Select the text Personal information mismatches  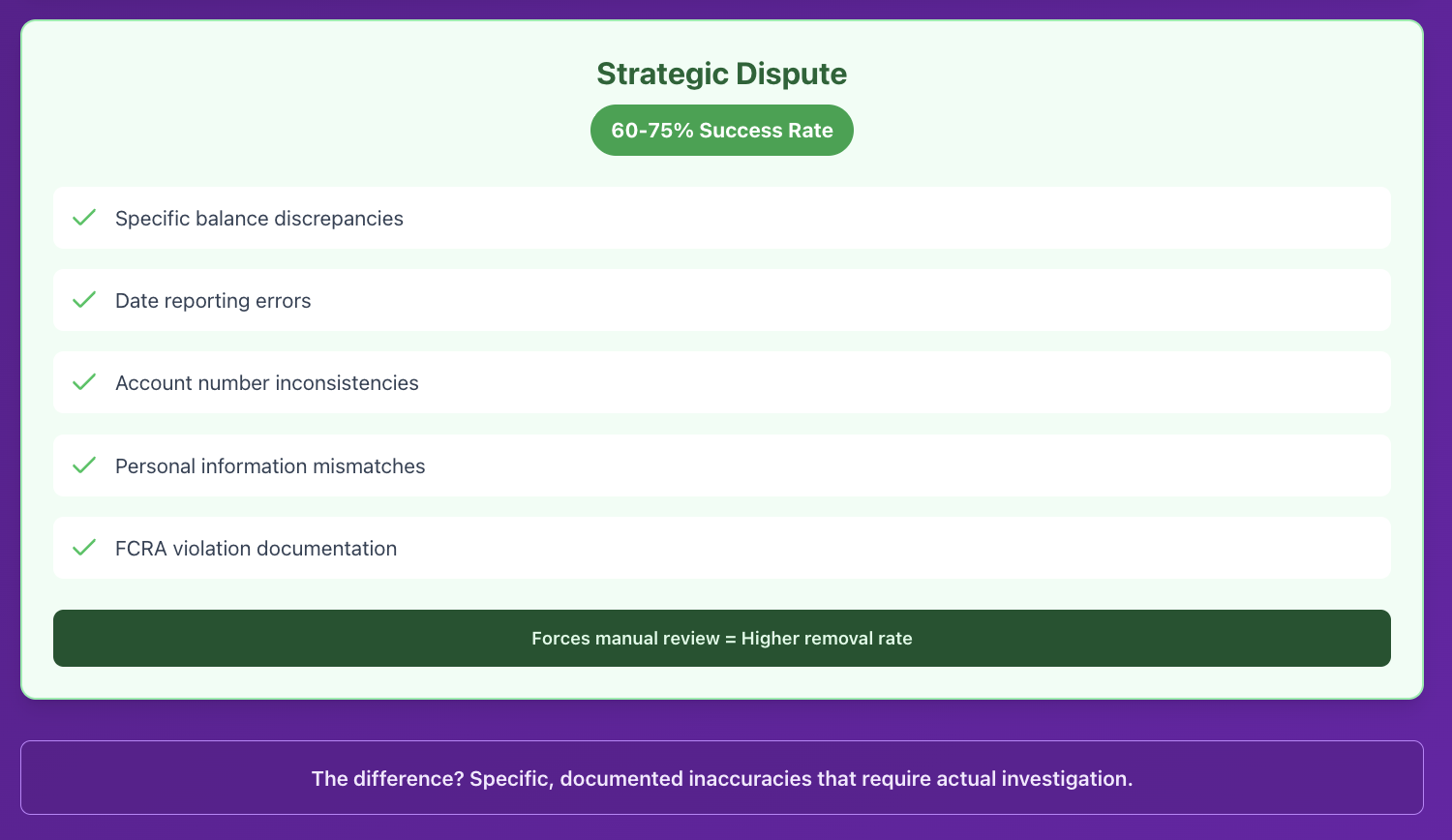click(270, 466)
